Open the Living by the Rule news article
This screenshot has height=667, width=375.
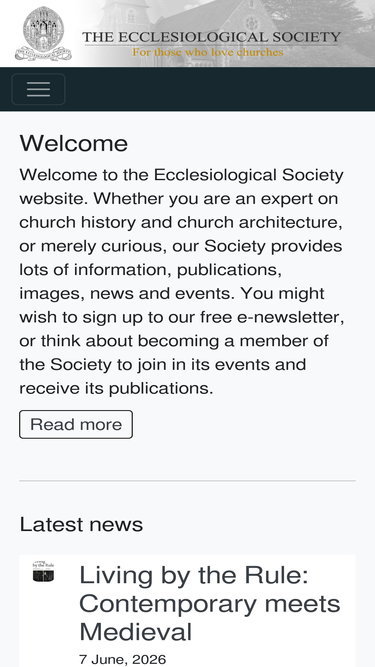(x=210, y=603)
